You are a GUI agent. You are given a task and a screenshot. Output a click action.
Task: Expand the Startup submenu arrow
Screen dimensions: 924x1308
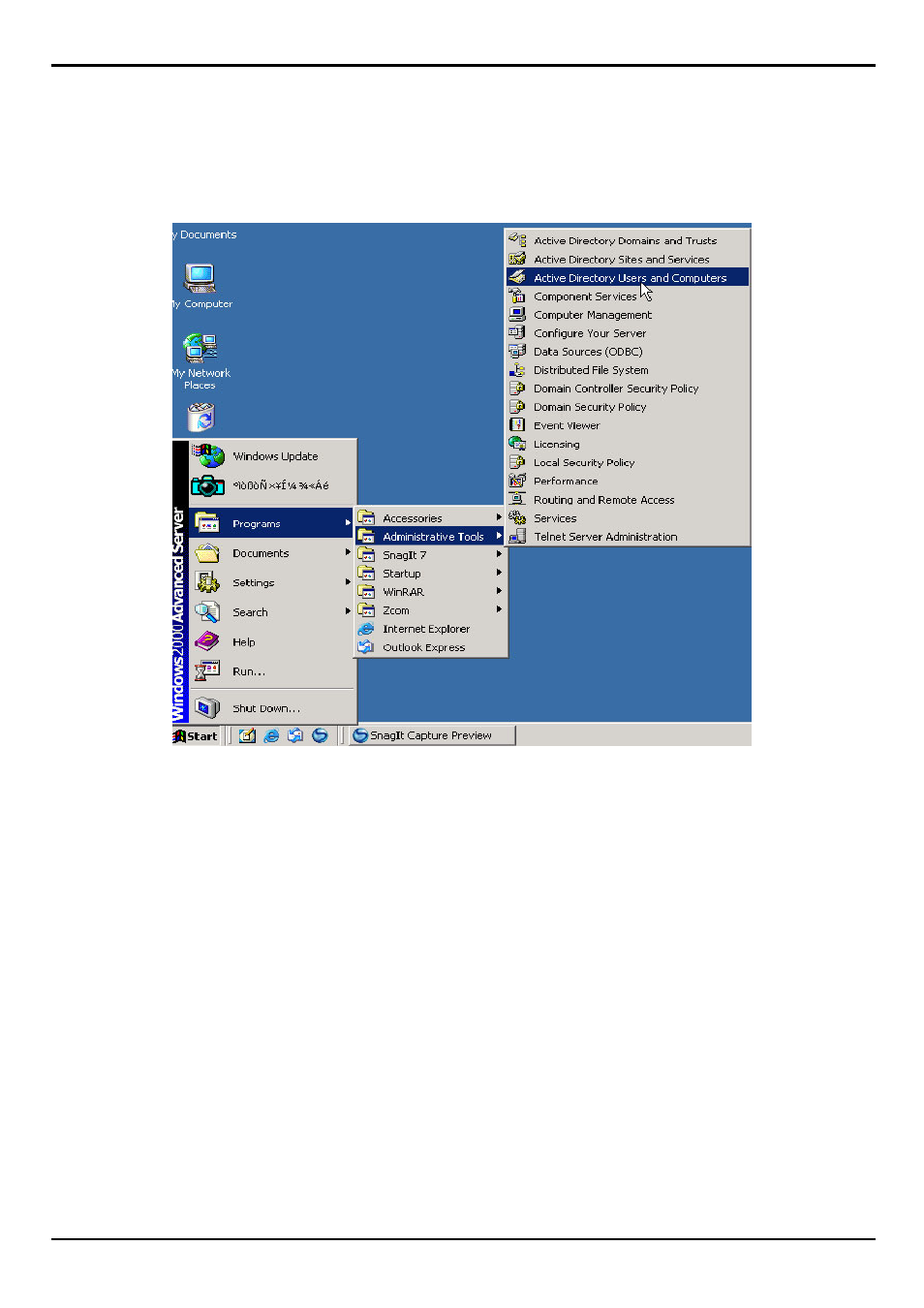pos(499,573)
